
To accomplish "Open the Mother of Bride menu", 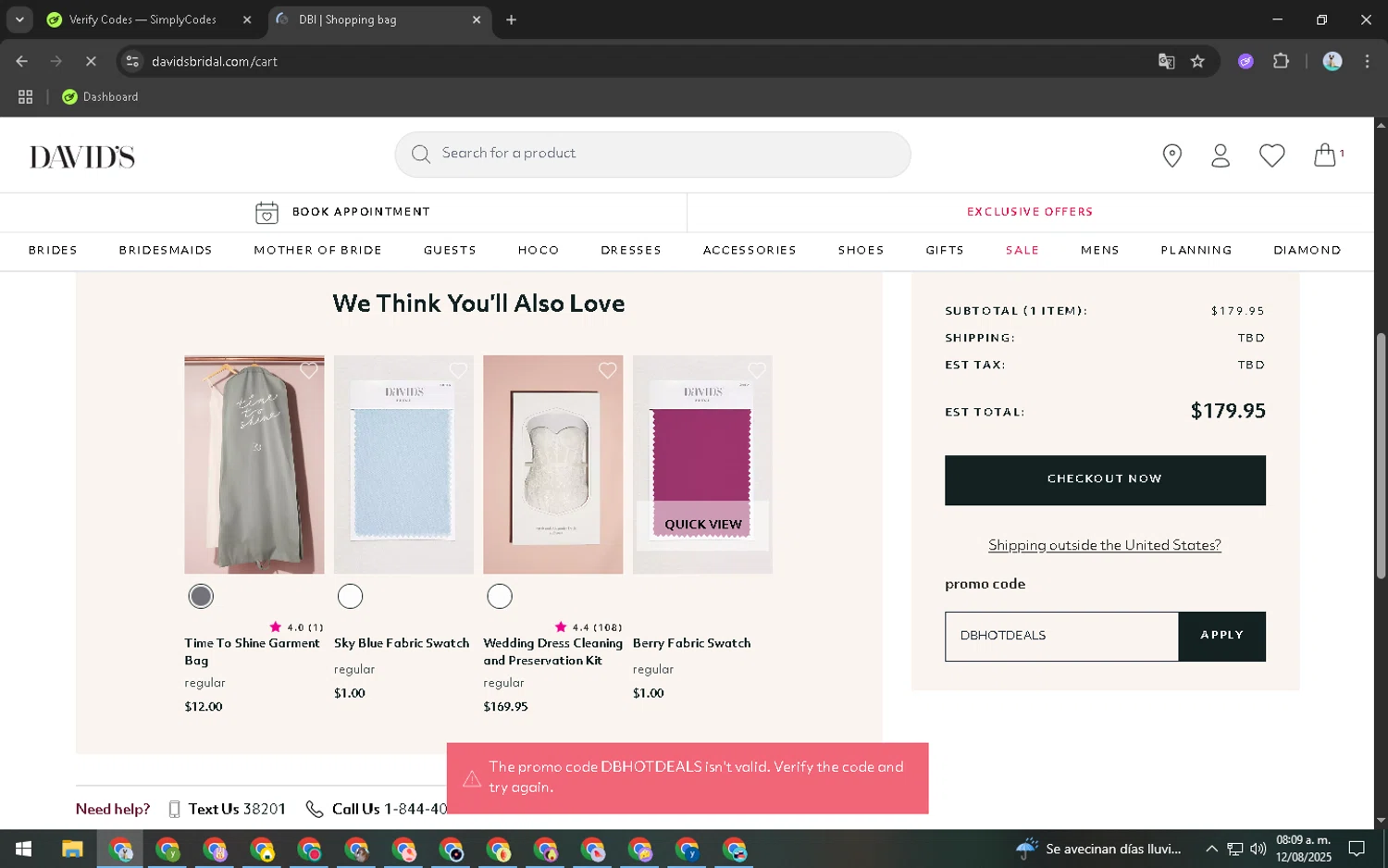I will tap(318, 251).
